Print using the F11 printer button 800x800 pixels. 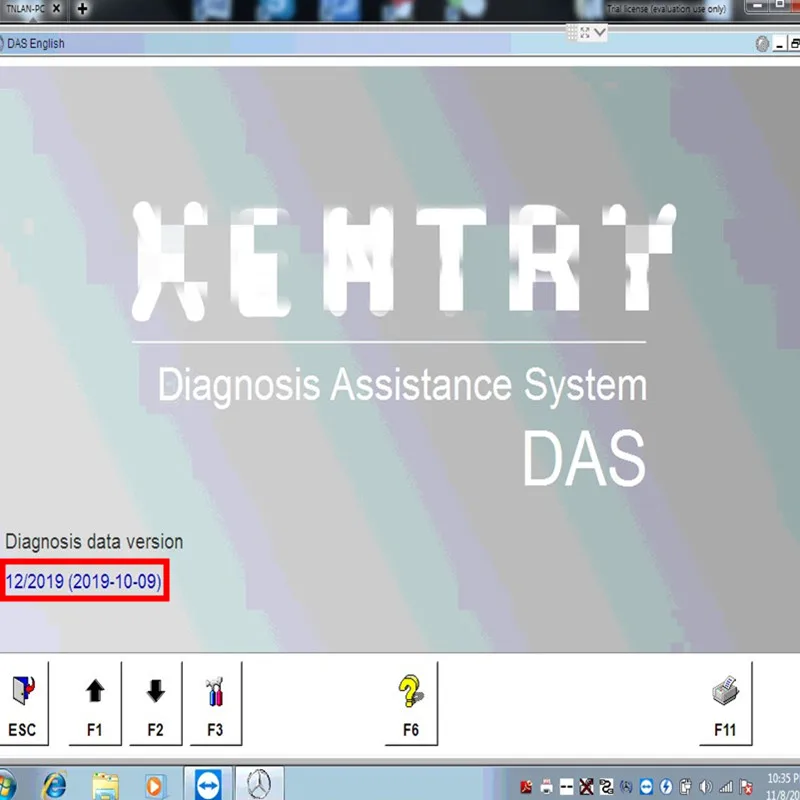pyautogui.click(x=725, y=704)
